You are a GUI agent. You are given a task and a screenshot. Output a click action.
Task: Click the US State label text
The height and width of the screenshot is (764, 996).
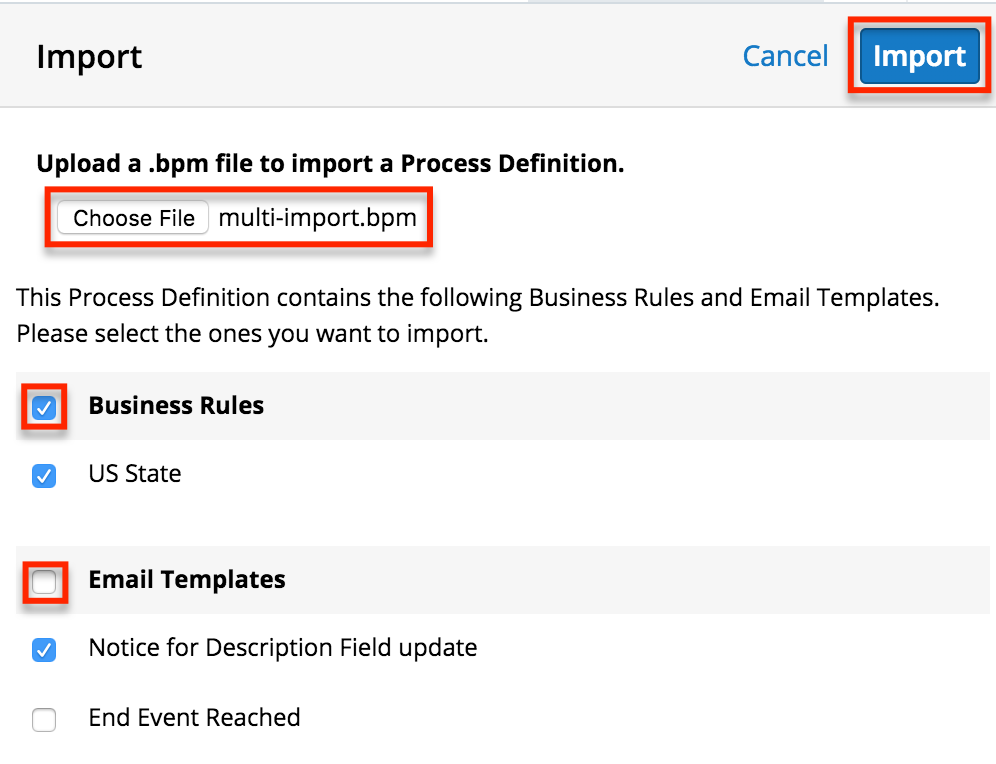point(135,473)
